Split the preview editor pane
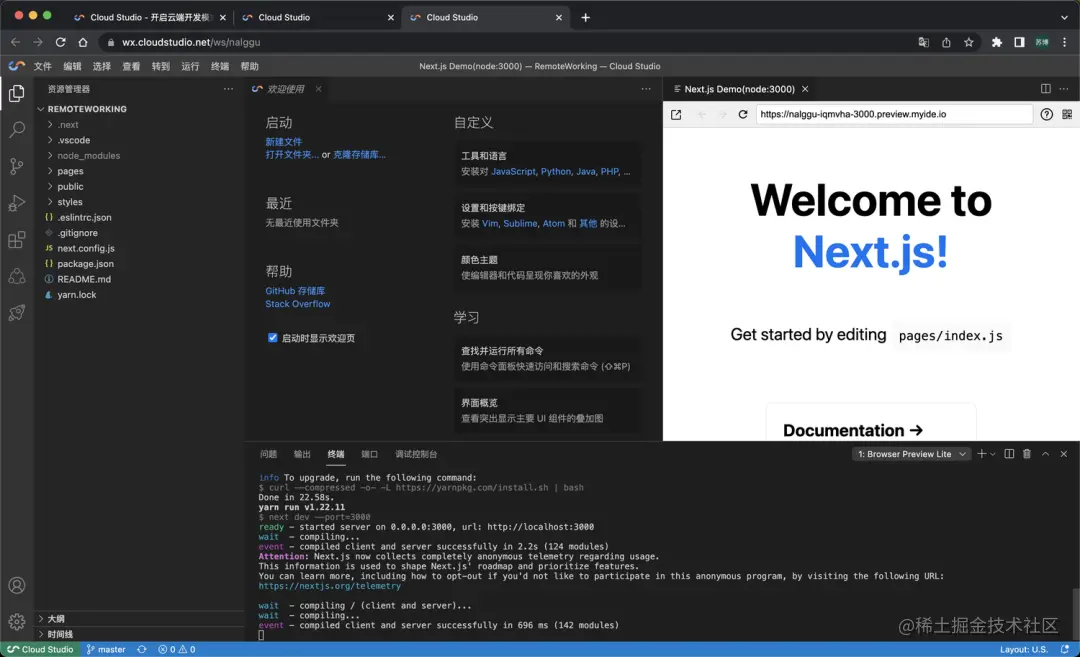Screen dimensions: 1080x657 [1046, 89]
